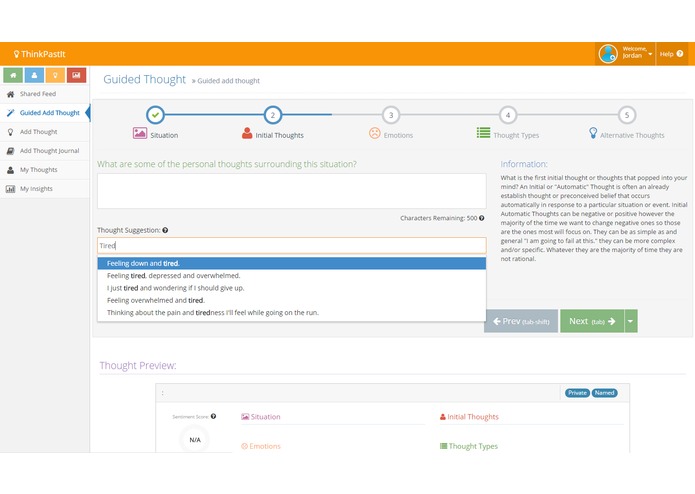Click the N/A sentiment score circle
Viewport: 695px width, 494px height.
pos(195,440)
